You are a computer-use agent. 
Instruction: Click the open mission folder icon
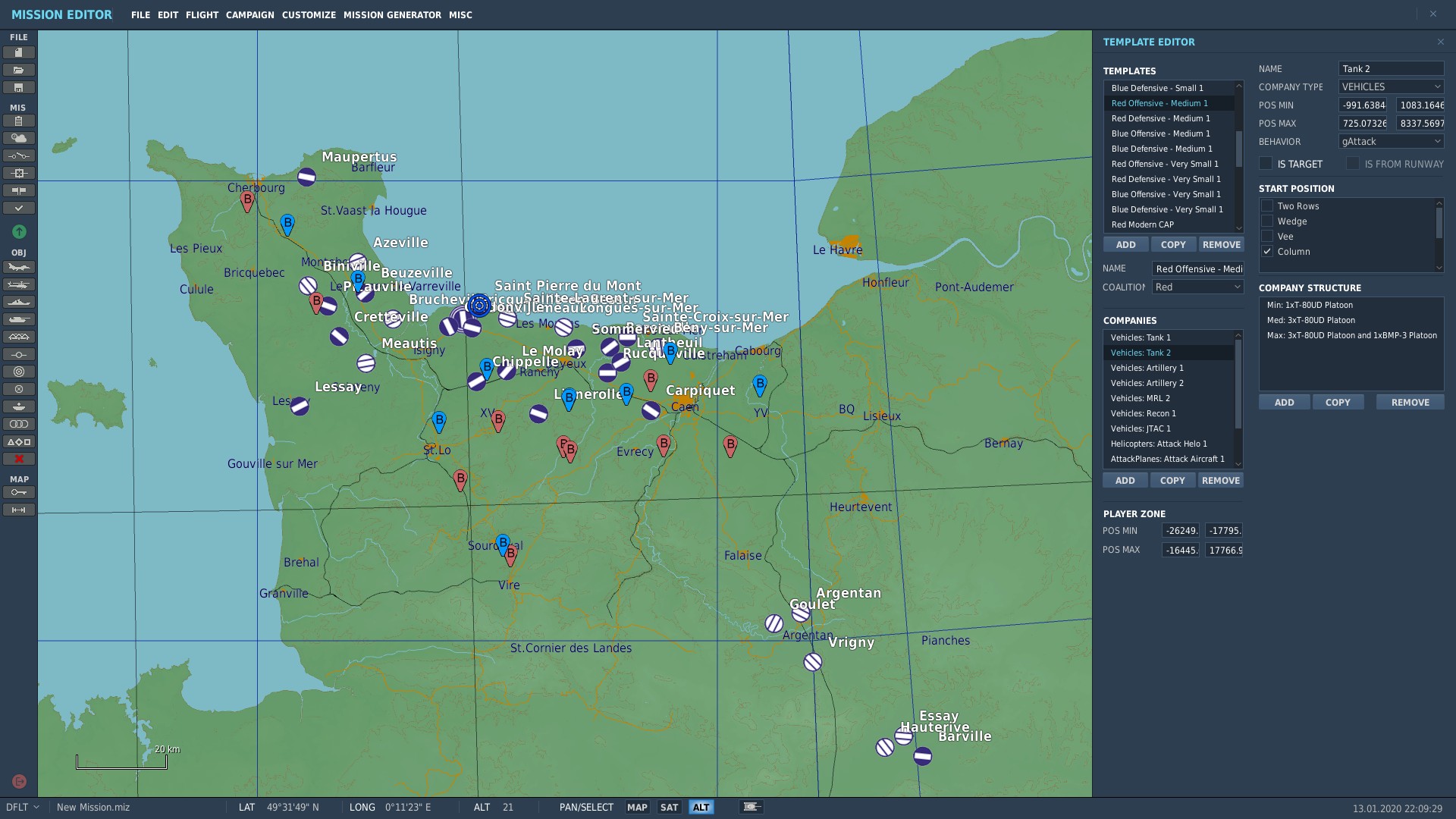coord(19,70)
